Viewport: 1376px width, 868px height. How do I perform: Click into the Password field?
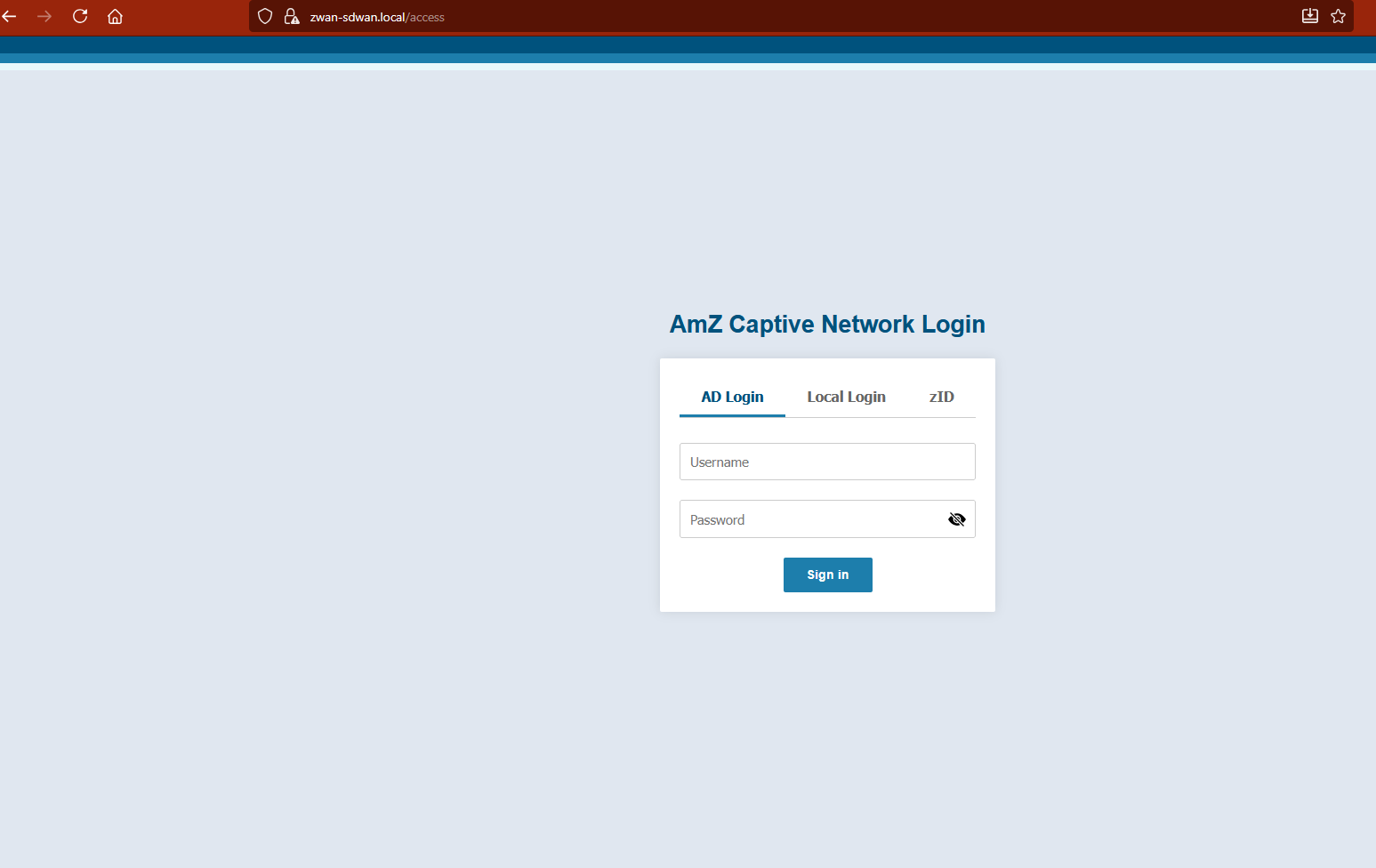(x=809, y=519)
